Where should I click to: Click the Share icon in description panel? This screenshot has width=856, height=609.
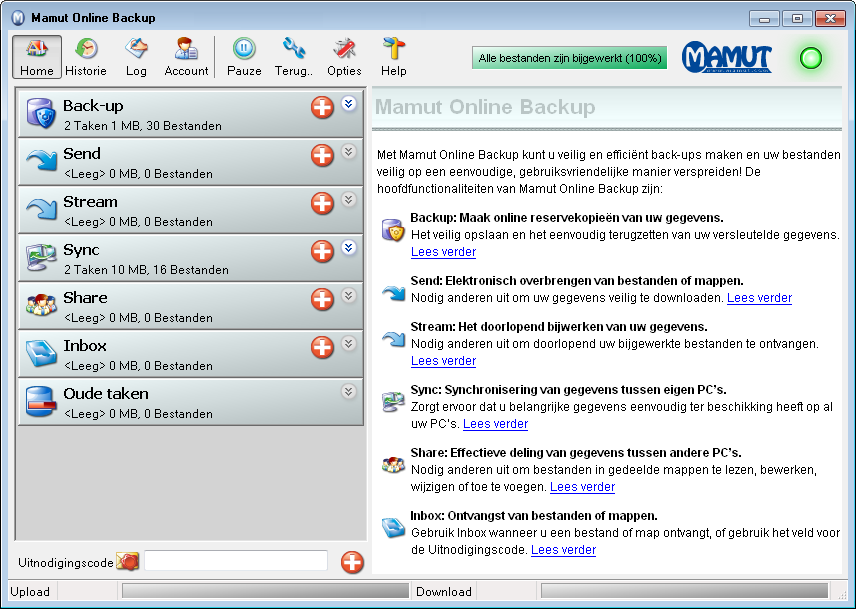click(x=393, y=465)
